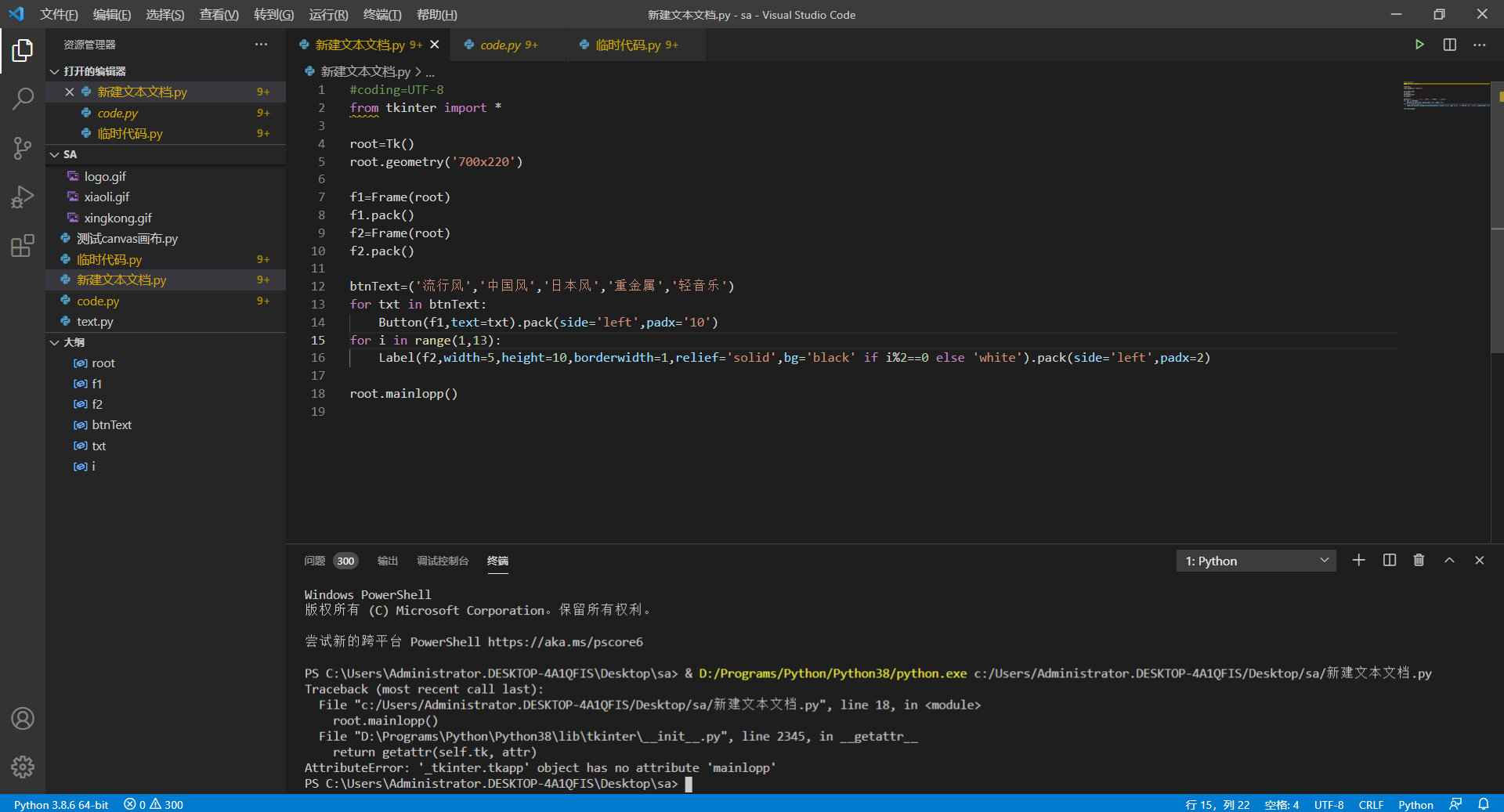The height and width of the screenshot is (812, 1504).
Task: Open the 帮助(H) menu
Action: pyautogui.click(x=437, y=15)
